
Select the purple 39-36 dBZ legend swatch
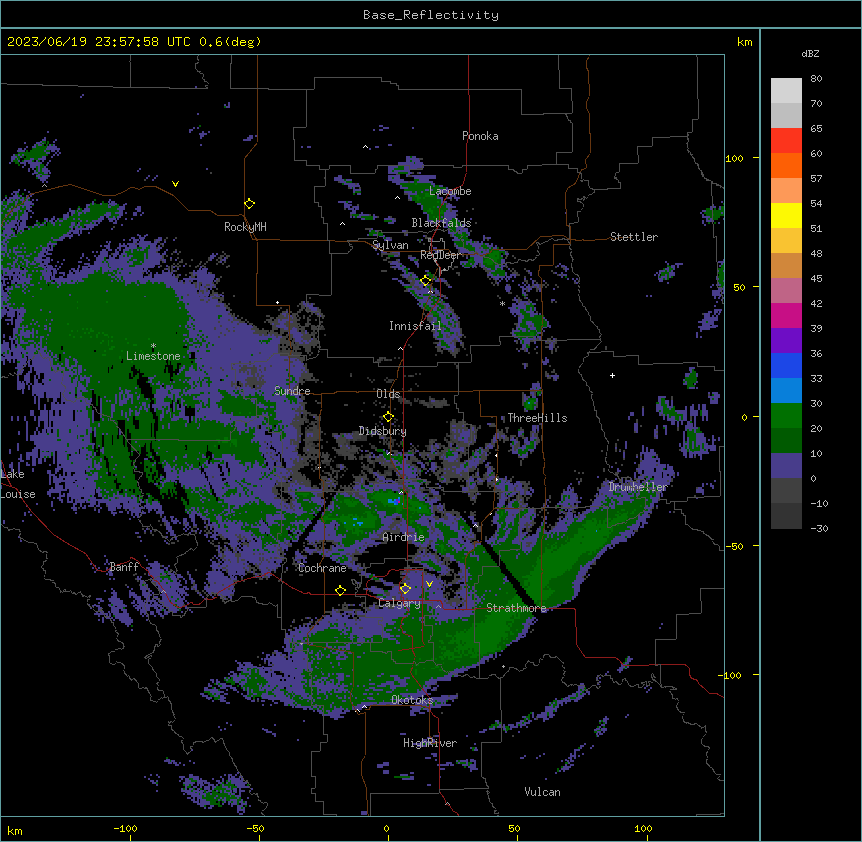pos(786,341)
